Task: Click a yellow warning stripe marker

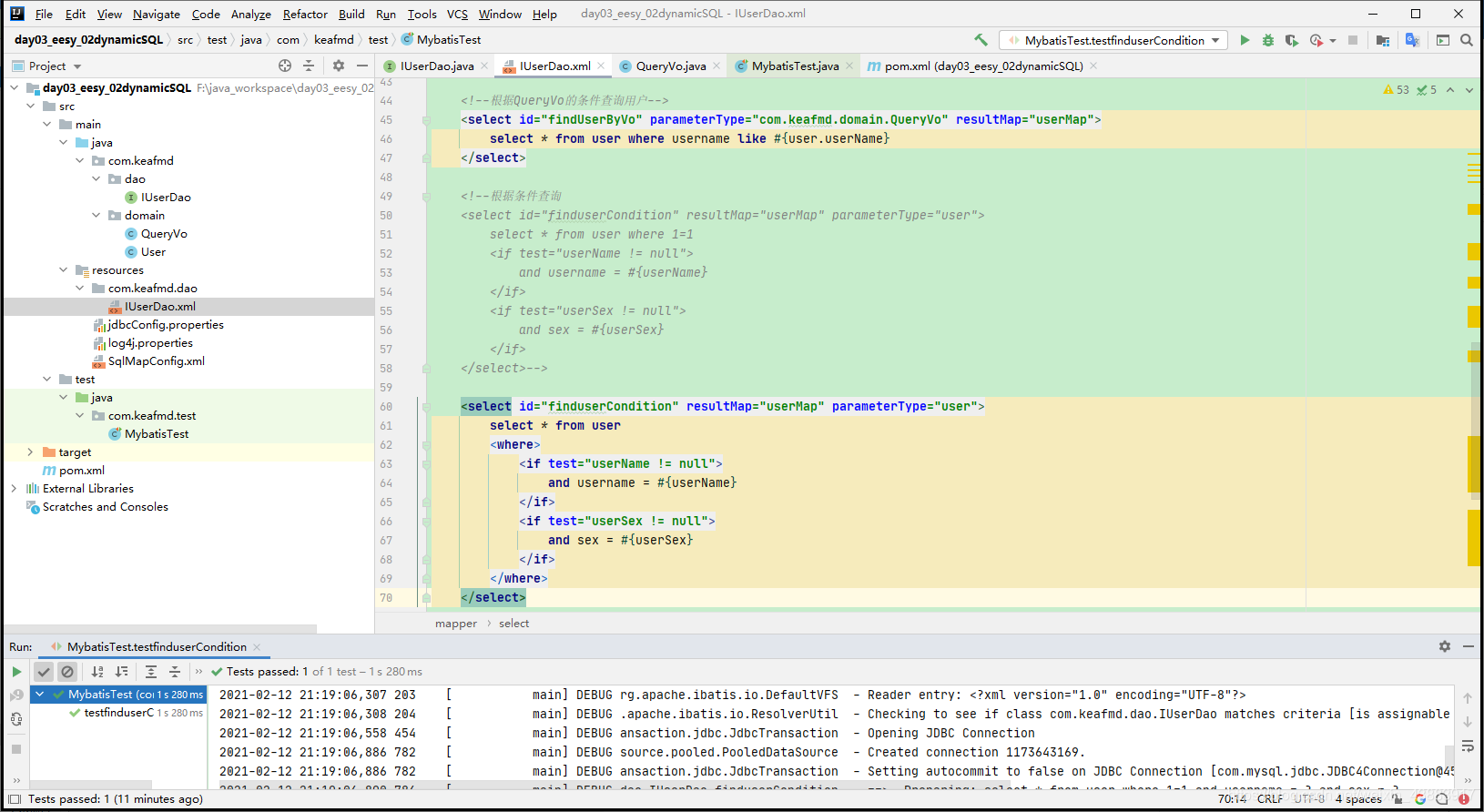Action: click(1473, 209)
